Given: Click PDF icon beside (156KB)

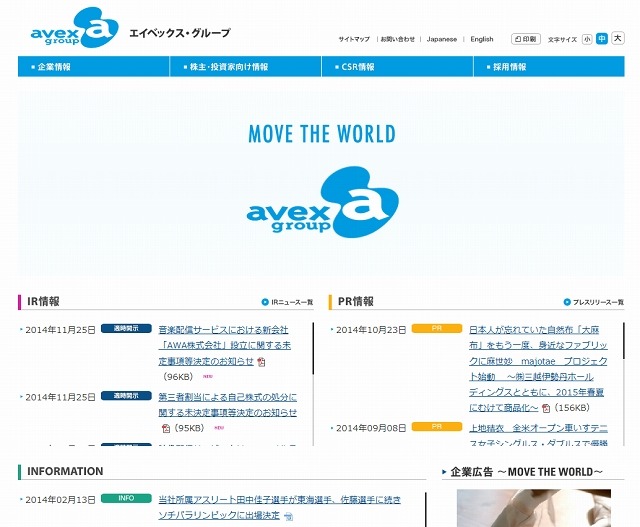Looking at the screenshot, I should (546, 408).
